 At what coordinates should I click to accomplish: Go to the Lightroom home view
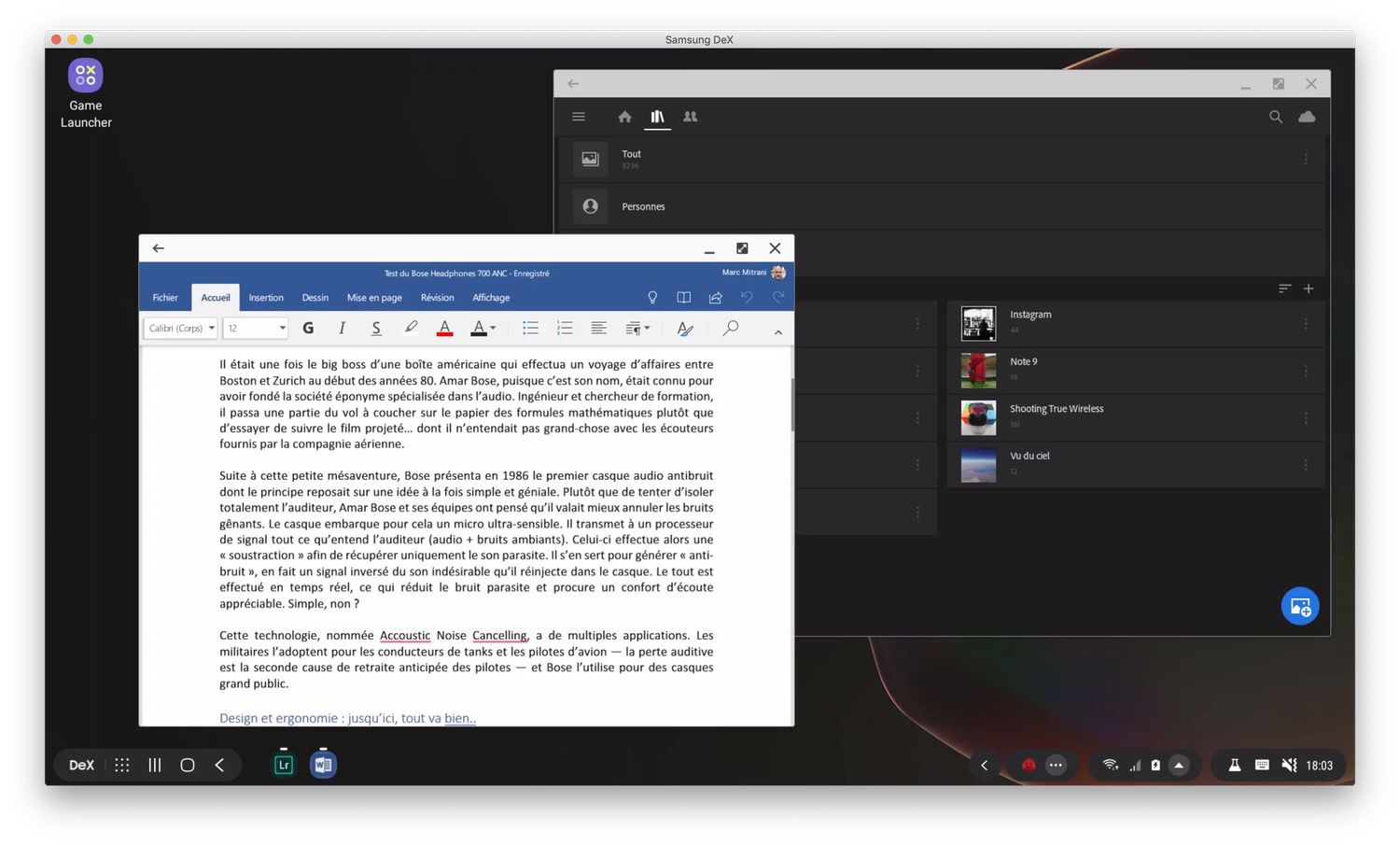[x=625, y=117]
